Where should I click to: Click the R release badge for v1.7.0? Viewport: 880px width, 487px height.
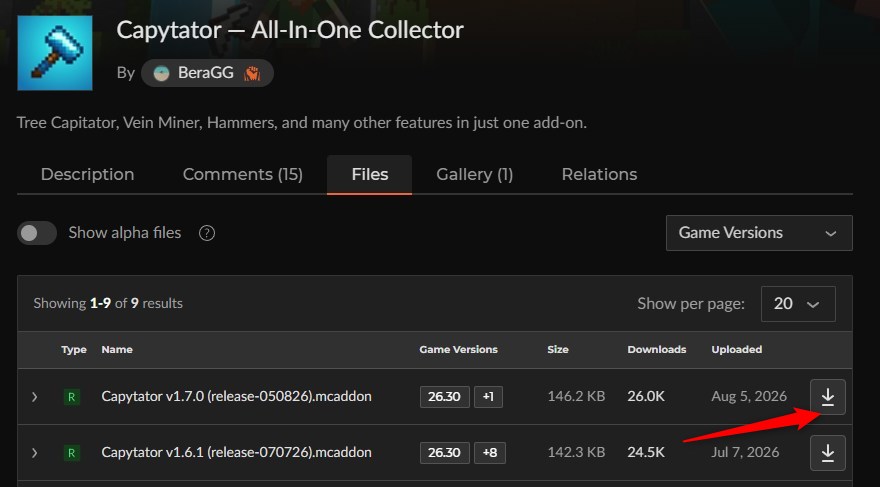point(71,397)
